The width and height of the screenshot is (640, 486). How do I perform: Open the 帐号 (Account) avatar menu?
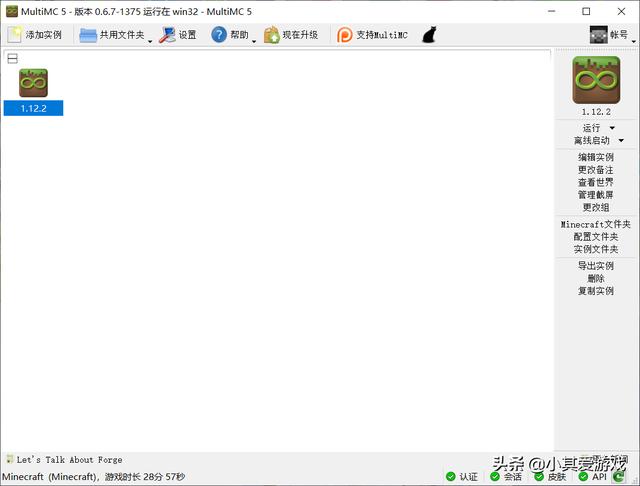pos(598,35)
